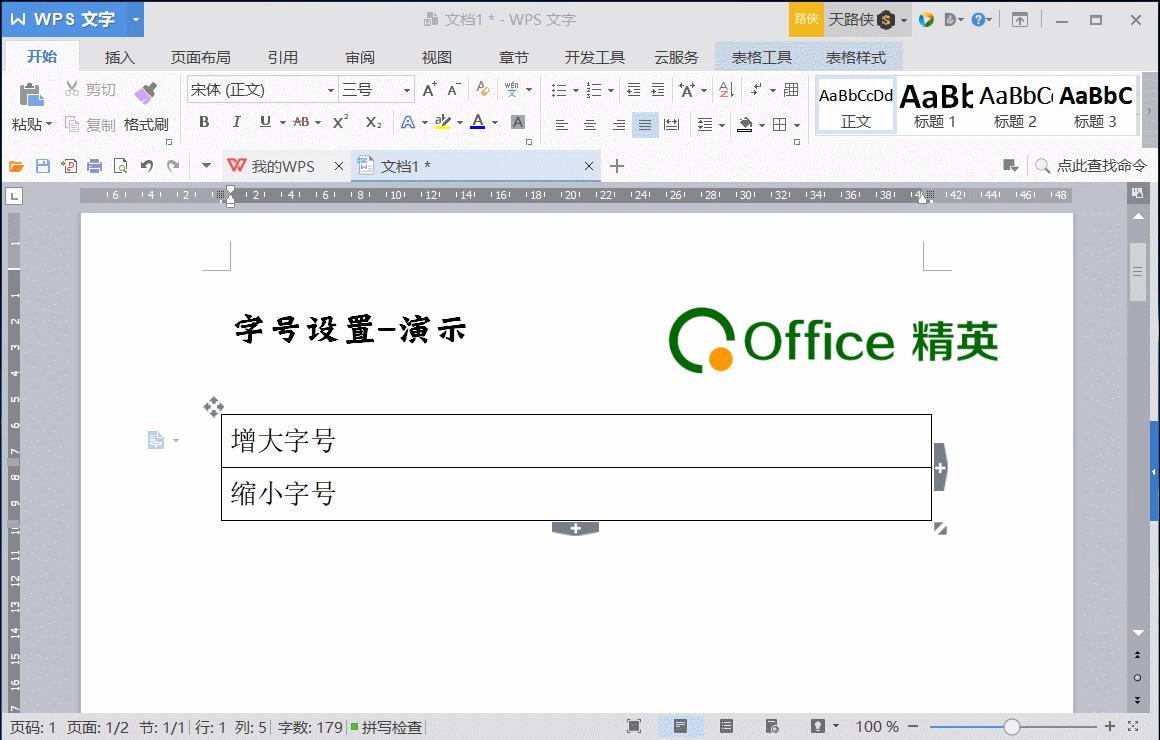The width and height of the screenshot is (1160, 740).
Task: Open the 表格样式 tab
Action: click(x=857, y=57)
